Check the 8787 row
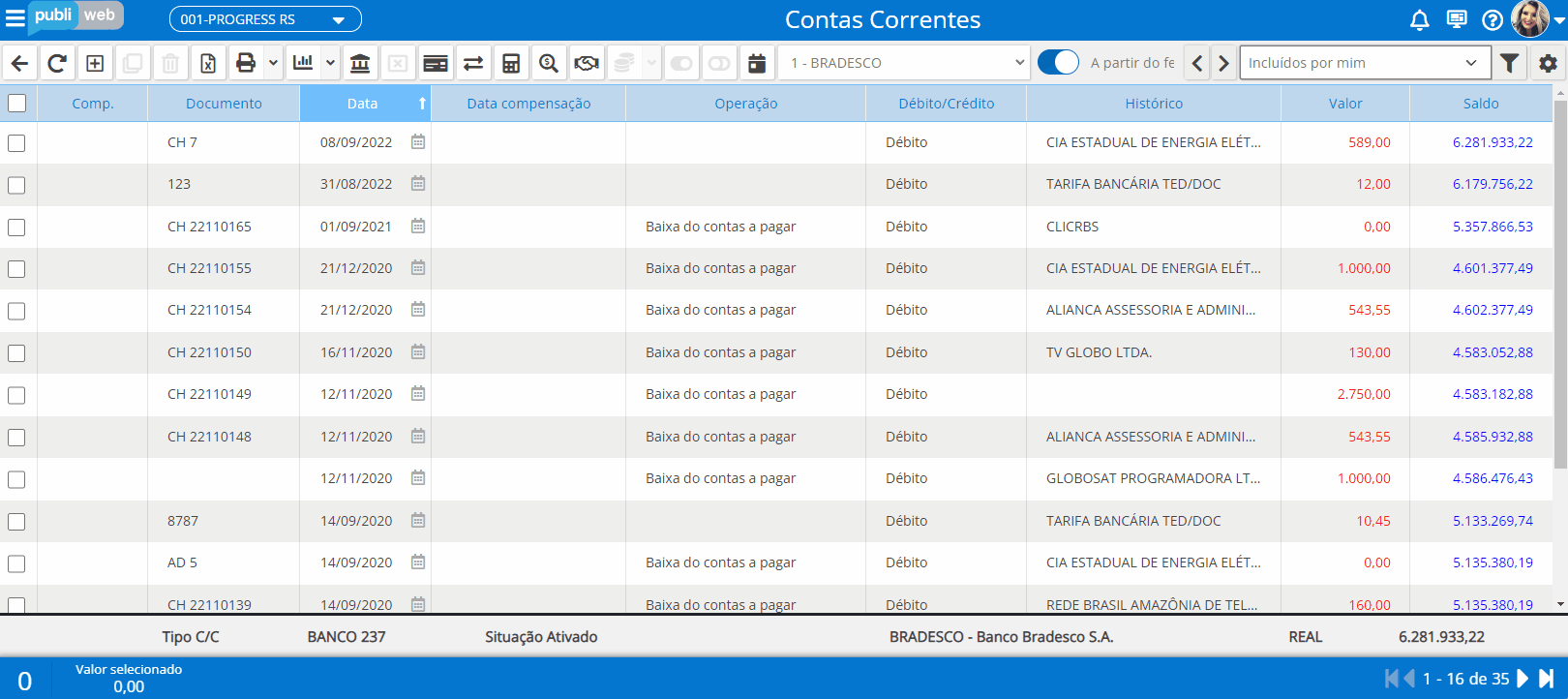Screen dimensions: 1568x699 coord(16,522)
